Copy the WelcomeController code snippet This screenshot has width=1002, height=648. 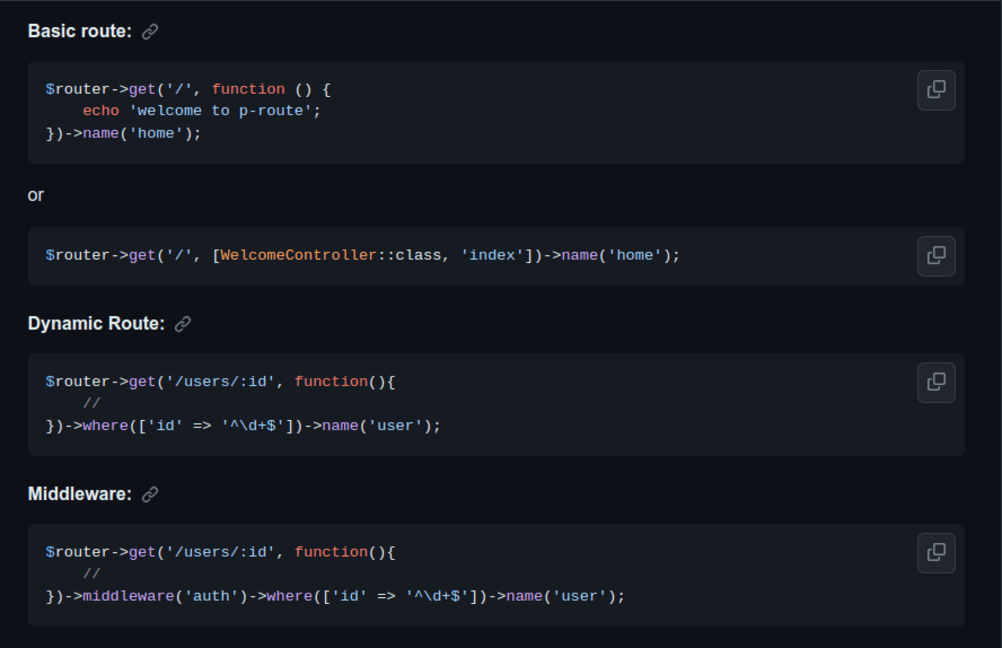(936, 256)
